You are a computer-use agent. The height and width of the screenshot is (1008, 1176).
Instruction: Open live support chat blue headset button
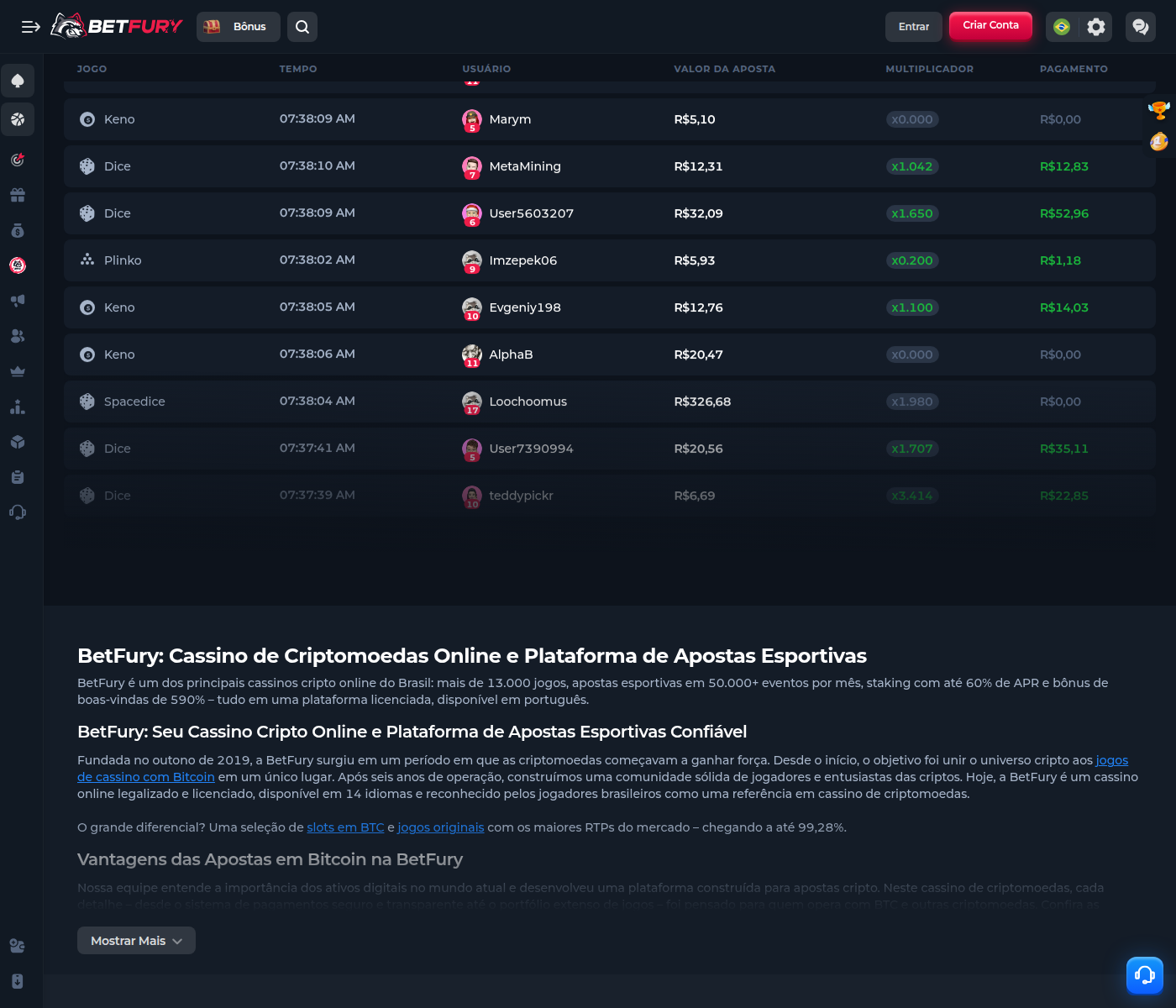1145,975
